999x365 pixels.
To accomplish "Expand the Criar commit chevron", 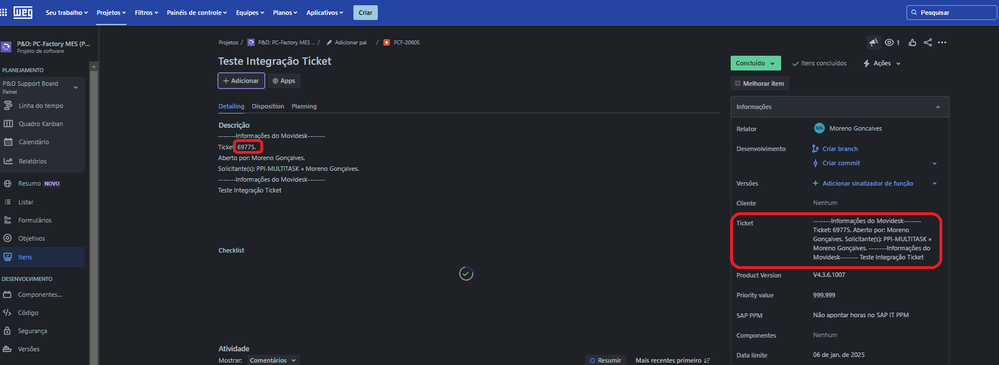I will pyautogui.click(x=935, y=163).
